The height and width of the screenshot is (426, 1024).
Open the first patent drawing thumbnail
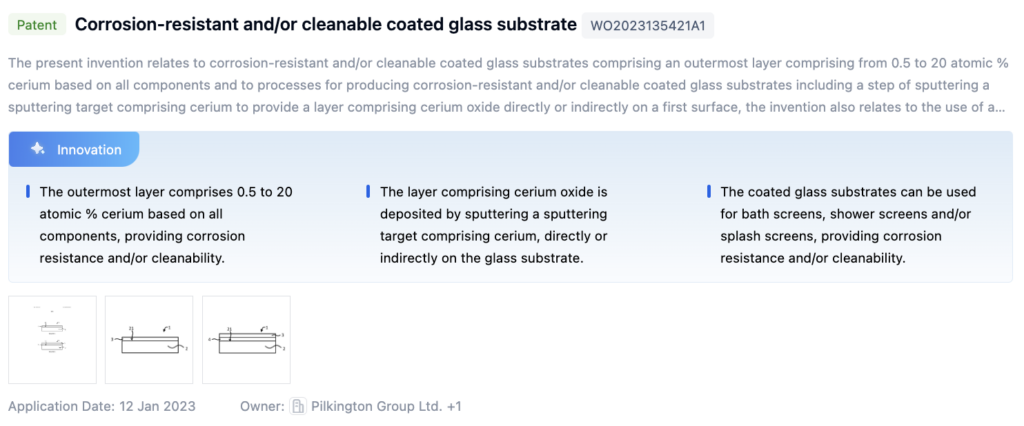pyautogui.click(x=53, y=339)
